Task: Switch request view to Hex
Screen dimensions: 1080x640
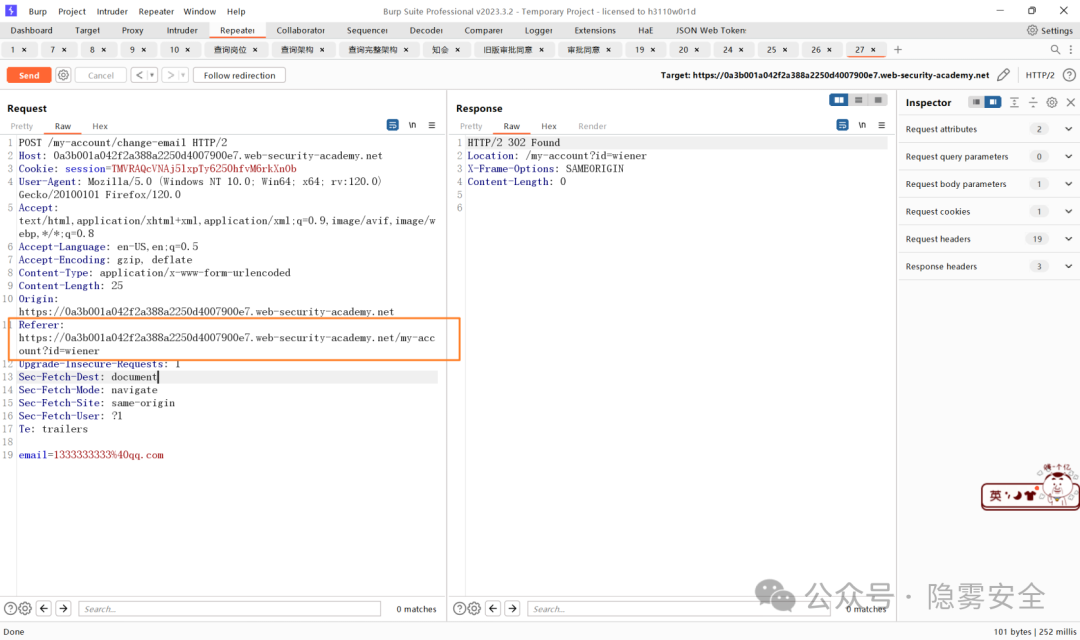Action: 100,126
